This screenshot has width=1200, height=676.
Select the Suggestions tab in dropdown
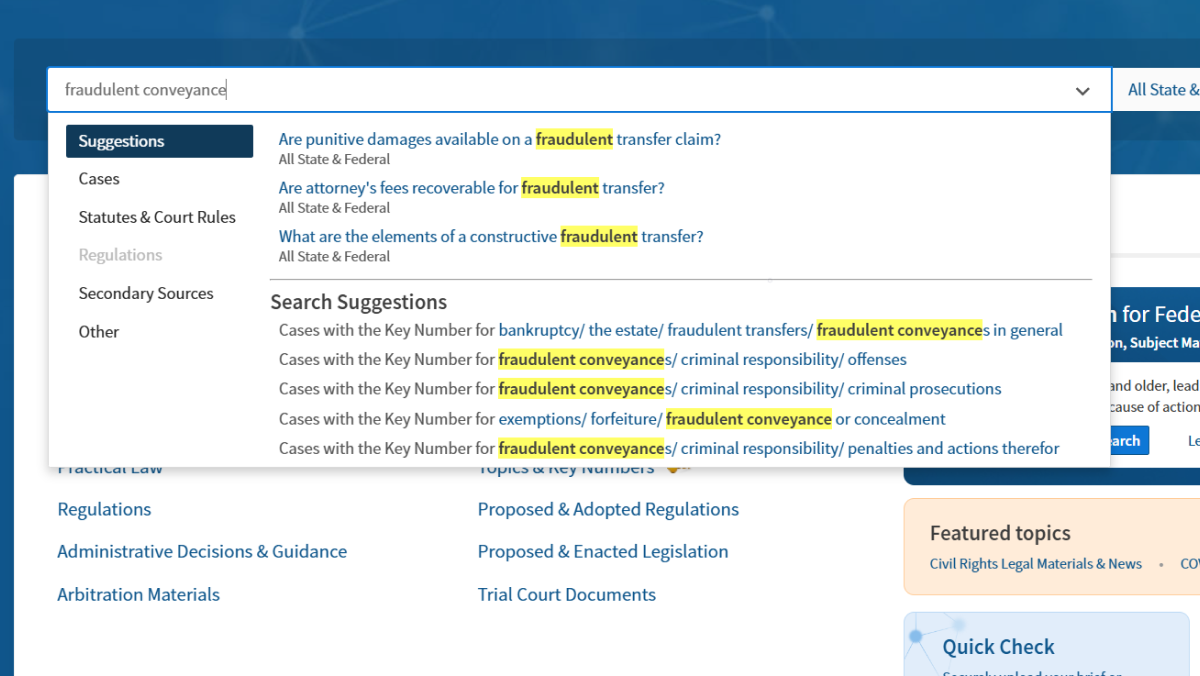[x=159, y=141]
